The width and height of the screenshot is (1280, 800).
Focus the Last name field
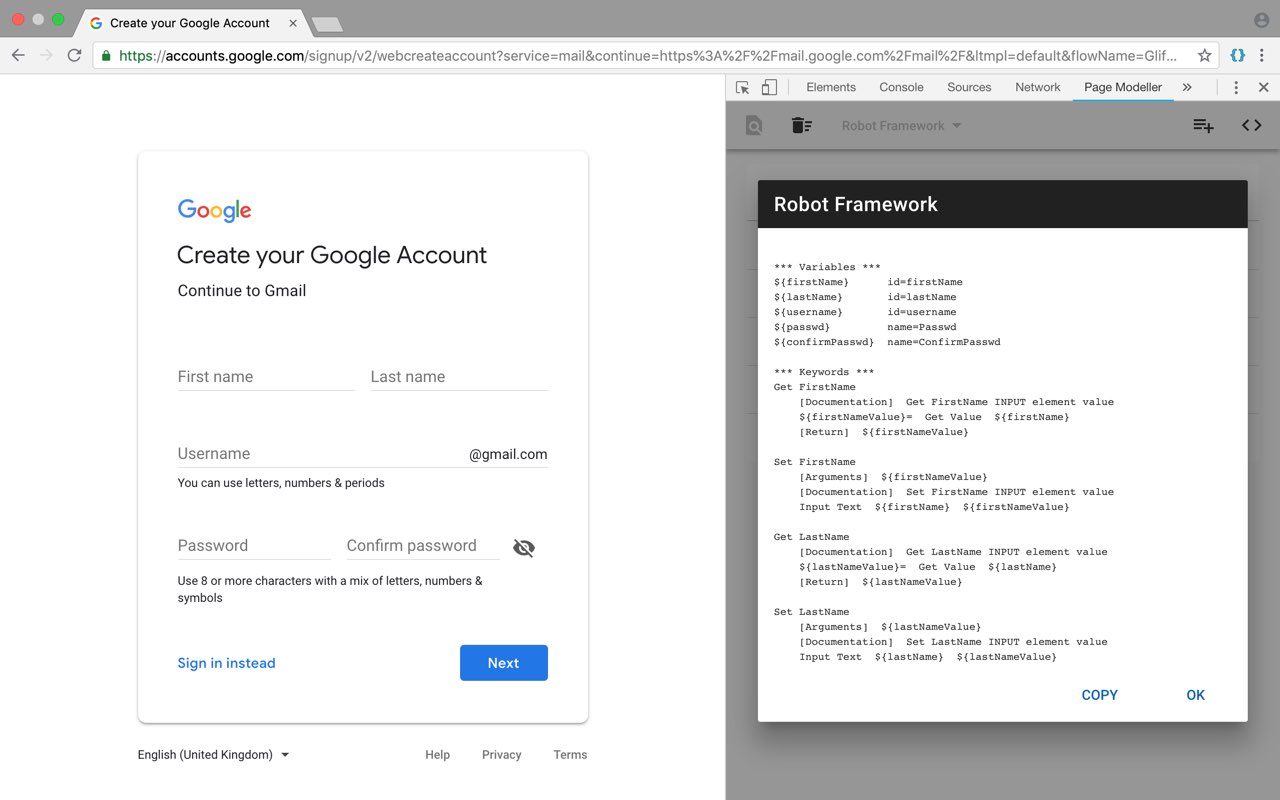pos(459,377)
